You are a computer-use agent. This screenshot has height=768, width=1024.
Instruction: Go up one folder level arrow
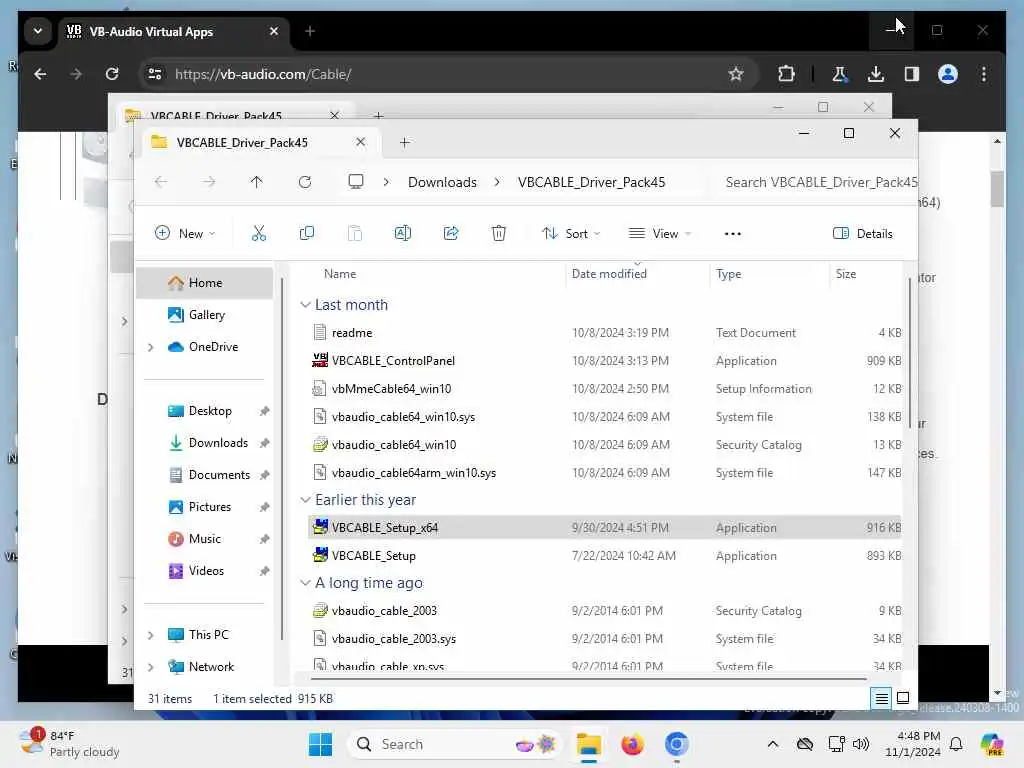(x=257, y=182)
